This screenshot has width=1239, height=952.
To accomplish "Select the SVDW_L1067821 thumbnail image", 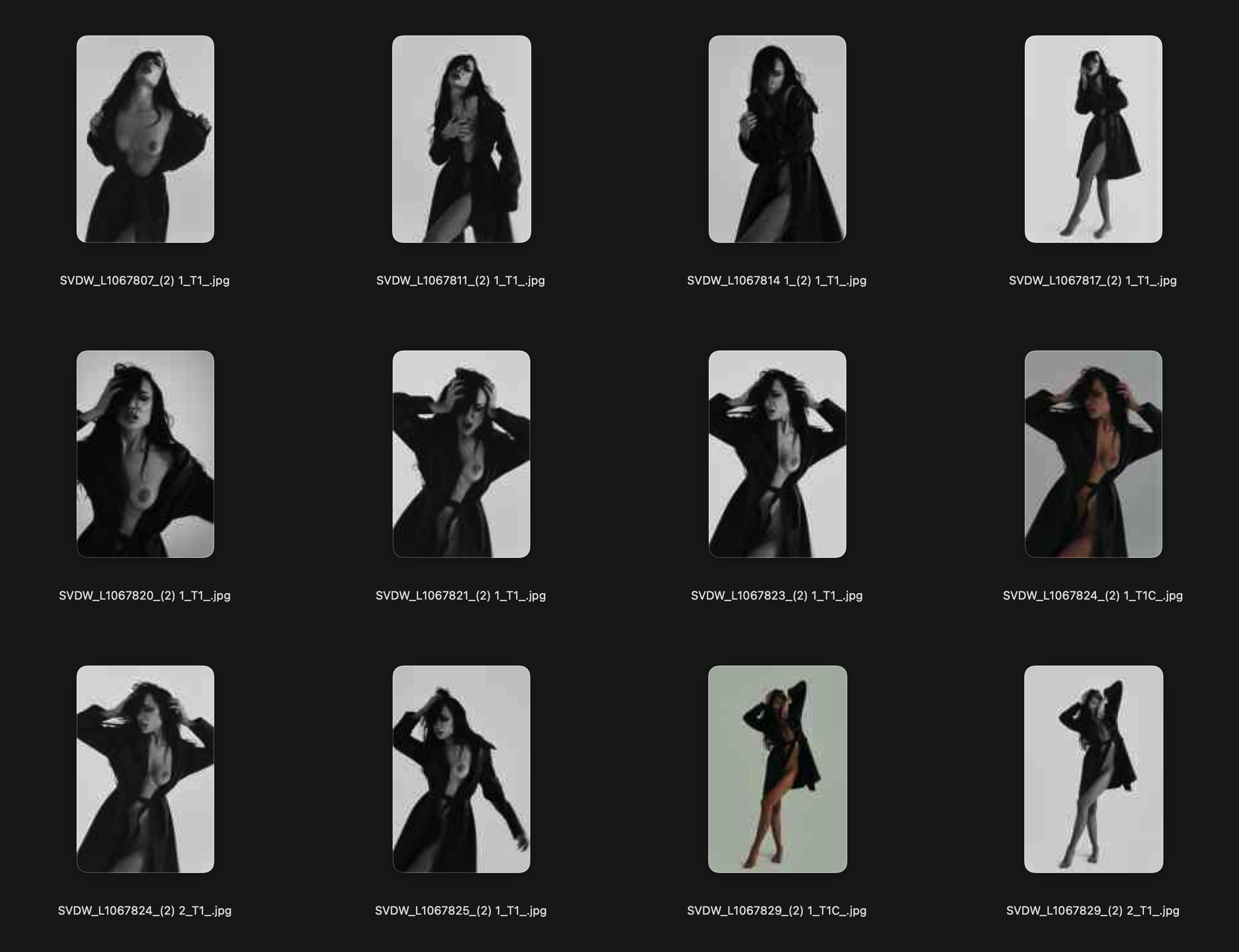I will click(x=461, y=454).
